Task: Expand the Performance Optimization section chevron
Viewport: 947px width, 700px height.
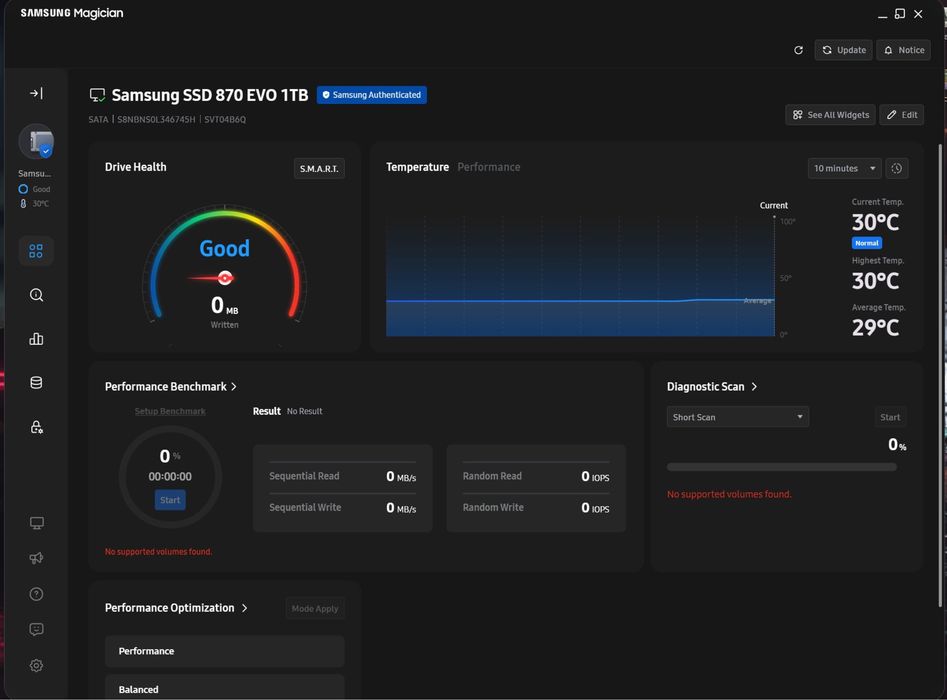Action: 244,608
